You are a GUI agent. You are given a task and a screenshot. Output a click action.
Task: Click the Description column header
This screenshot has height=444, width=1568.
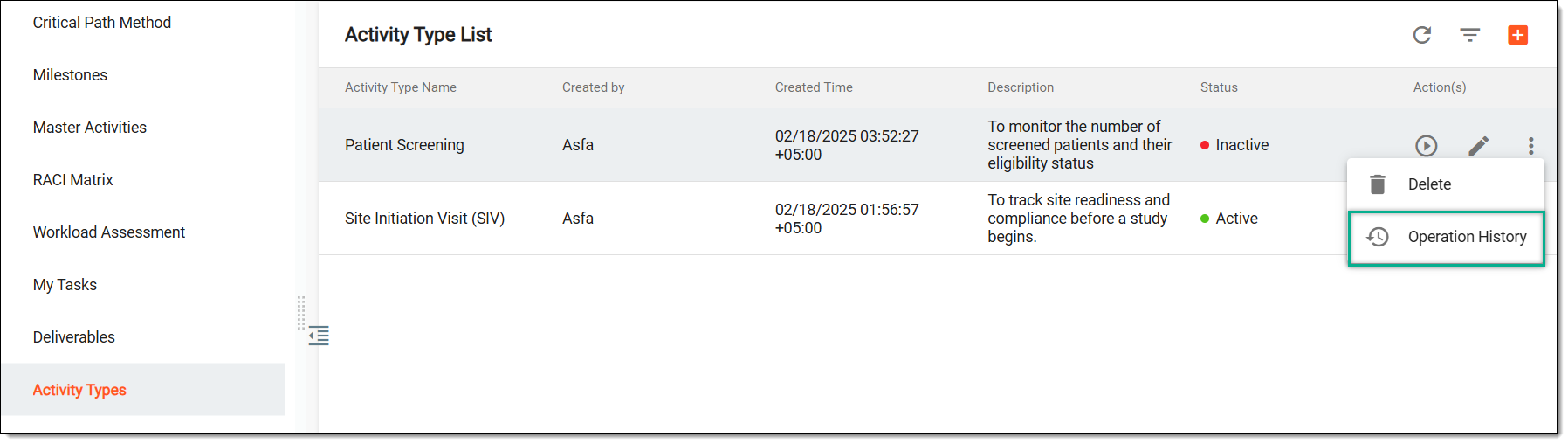(1021, 87)
